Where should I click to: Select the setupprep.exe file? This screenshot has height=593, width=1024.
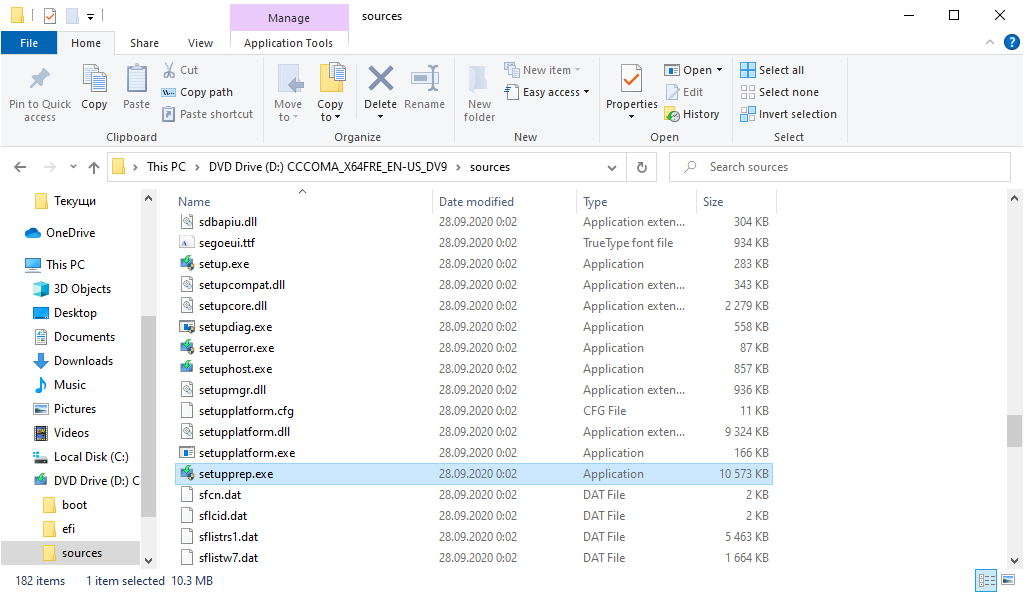point(474,474)
